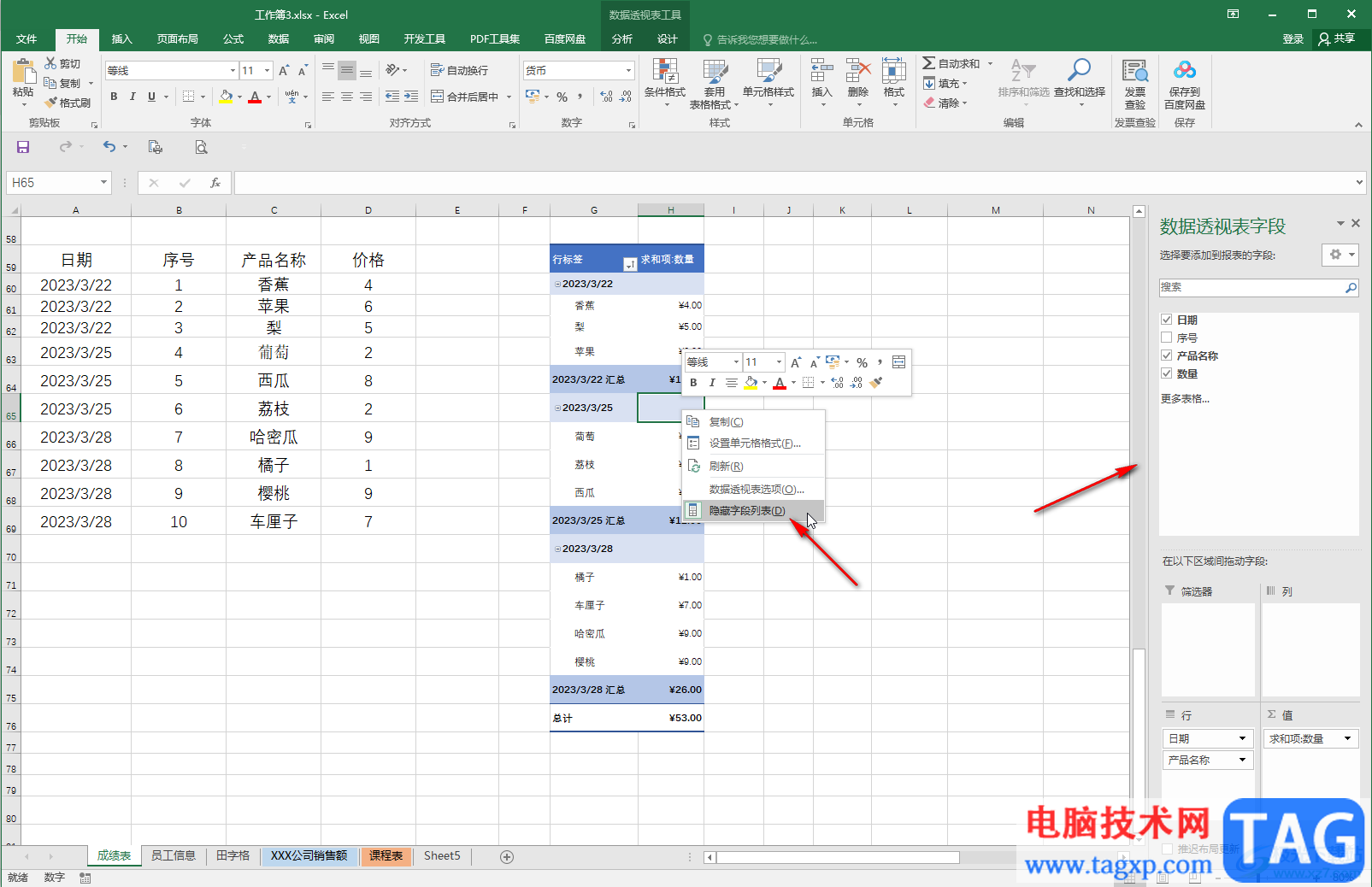
Task: Check the 序号 field checkbox
Action: pos(1166,338)
